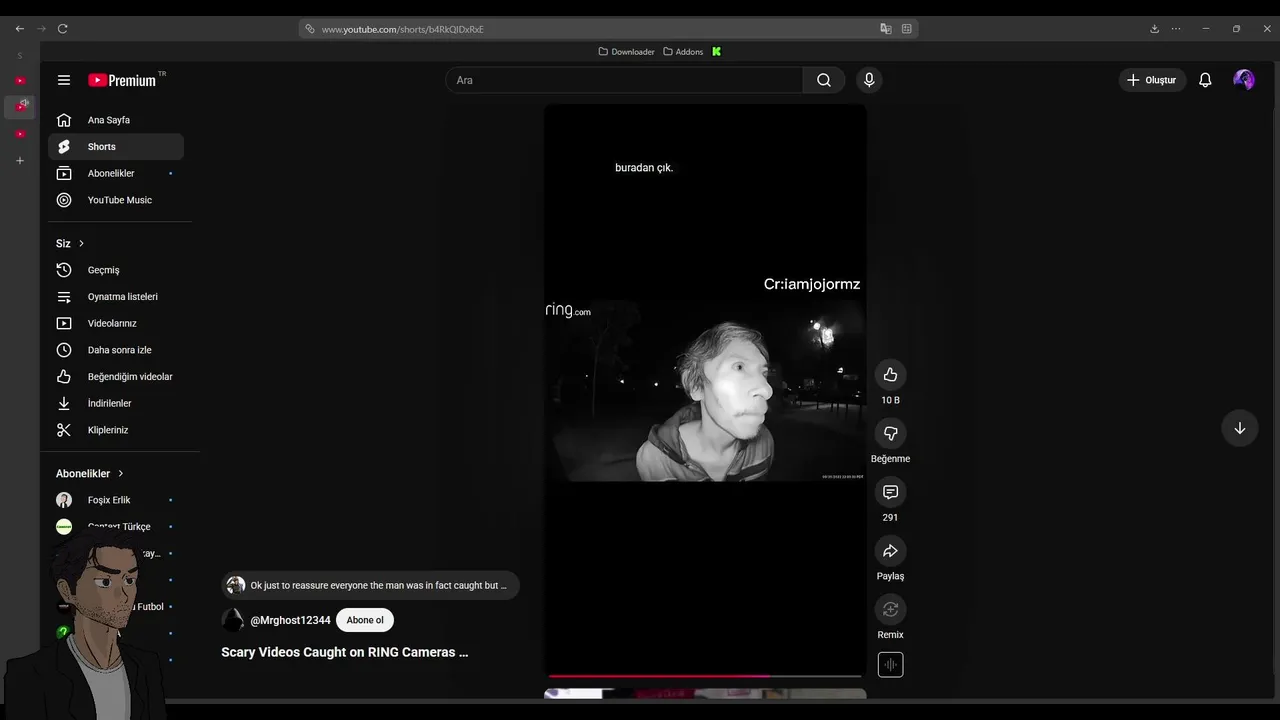Open Foşix Erlik subscription channel
This screenshot has height=720, width=1280.
point(116,500)
